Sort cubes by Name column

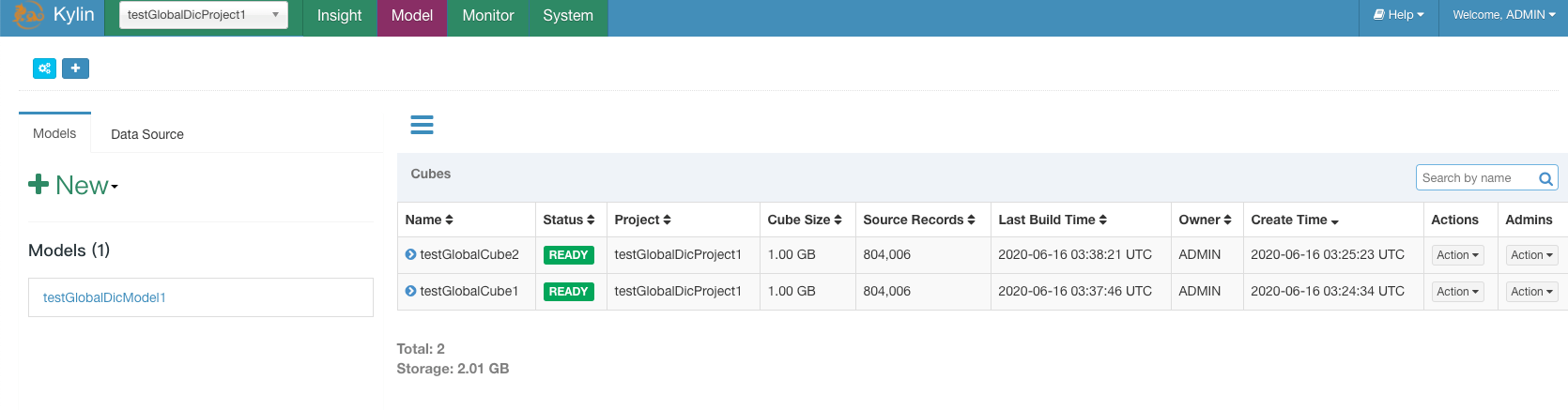click(x=429, y=220)
